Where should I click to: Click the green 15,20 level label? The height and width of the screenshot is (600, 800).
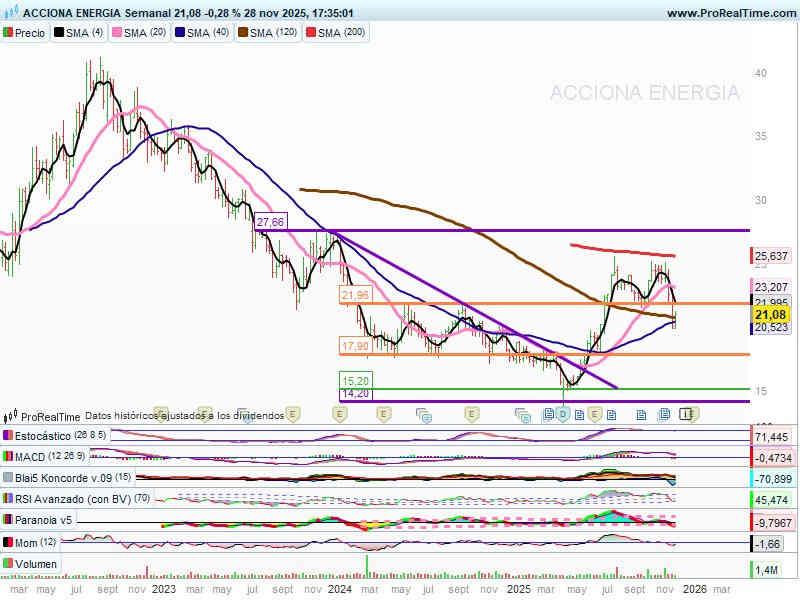tap(355, 381)
